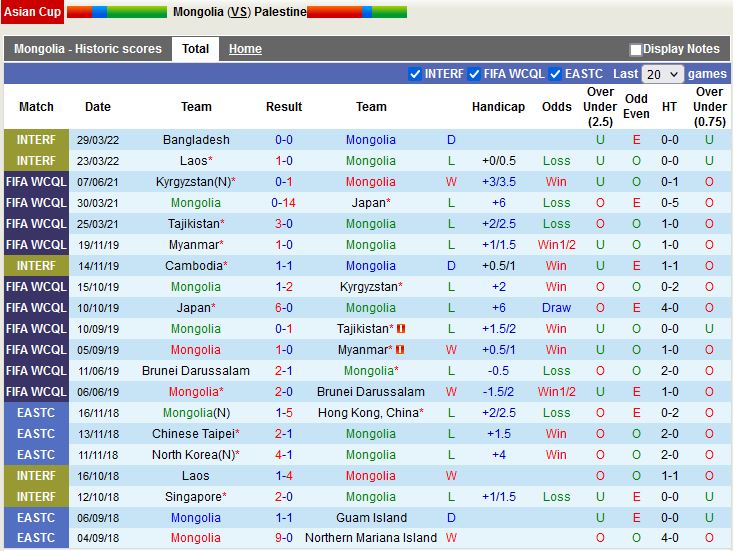733x551 pixels.
Task: Click the Handicap column header
Action: [498, 107]
